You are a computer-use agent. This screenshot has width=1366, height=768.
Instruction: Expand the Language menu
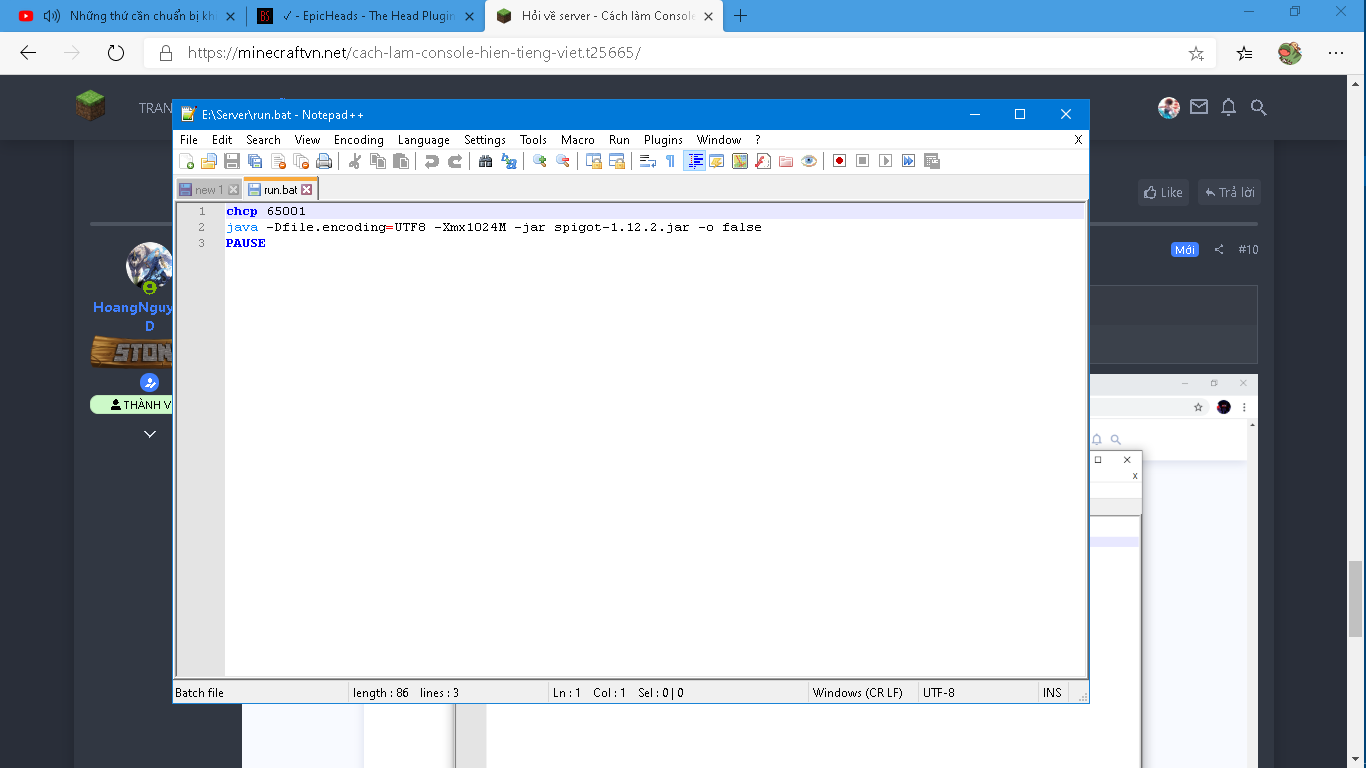[x=423, y=140]
